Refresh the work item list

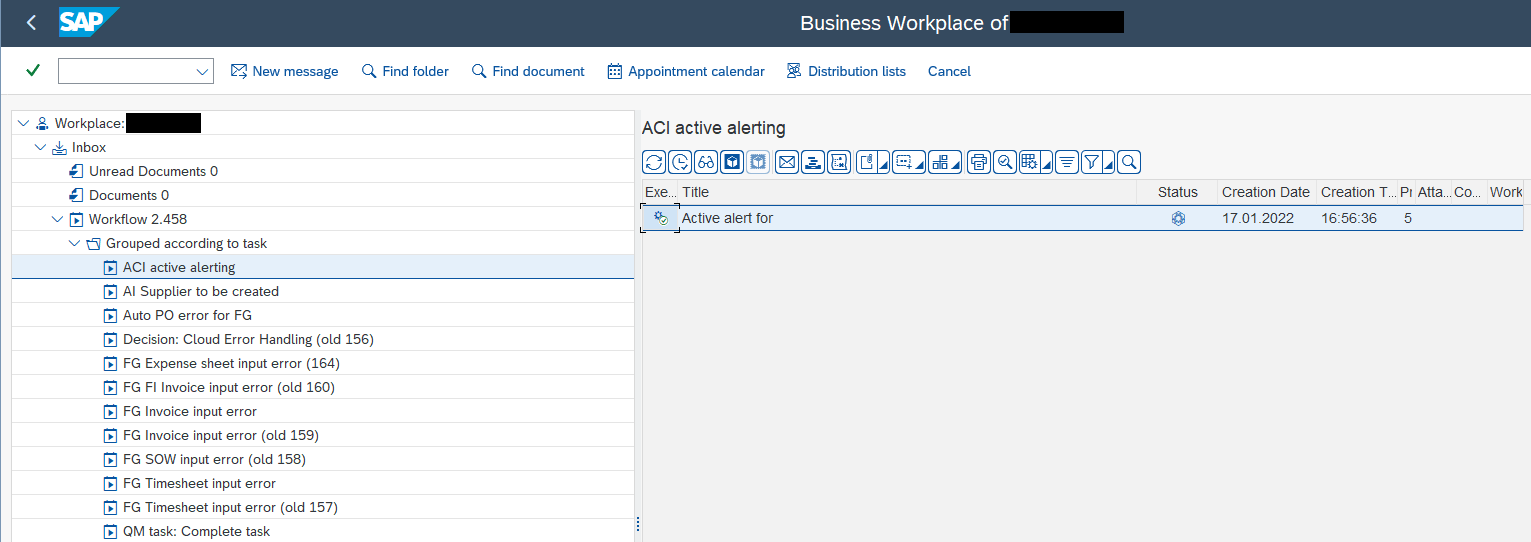654,162
